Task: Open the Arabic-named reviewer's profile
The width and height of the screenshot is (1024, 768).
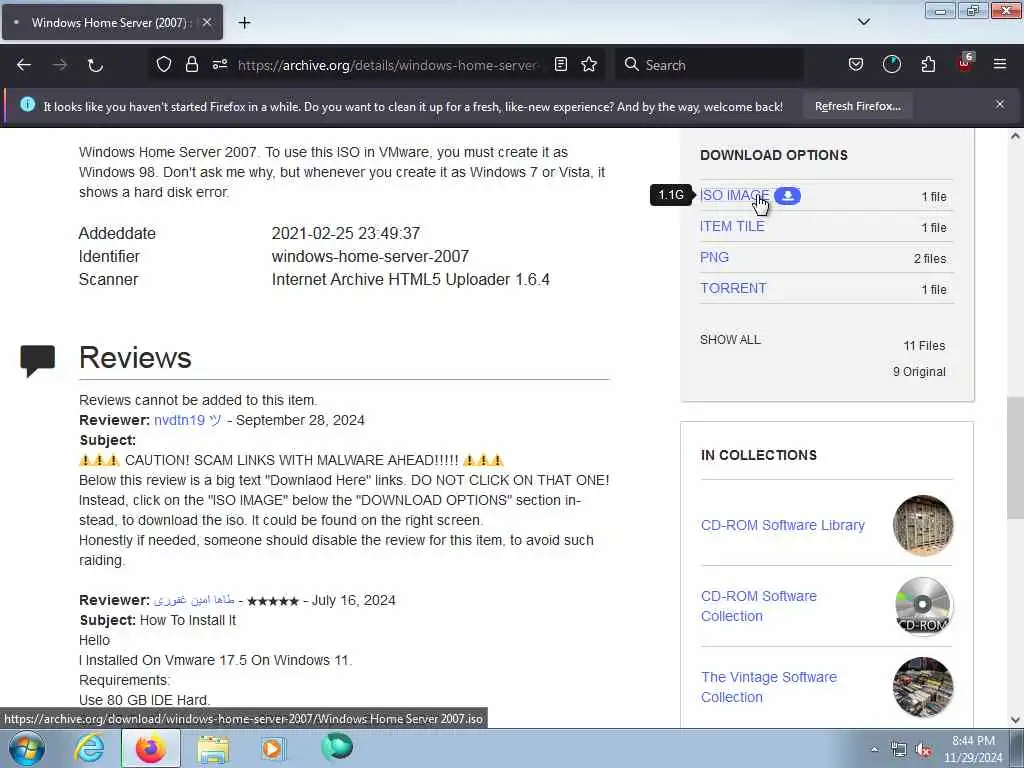Action: pyautogui.click(x=194, y=600)
